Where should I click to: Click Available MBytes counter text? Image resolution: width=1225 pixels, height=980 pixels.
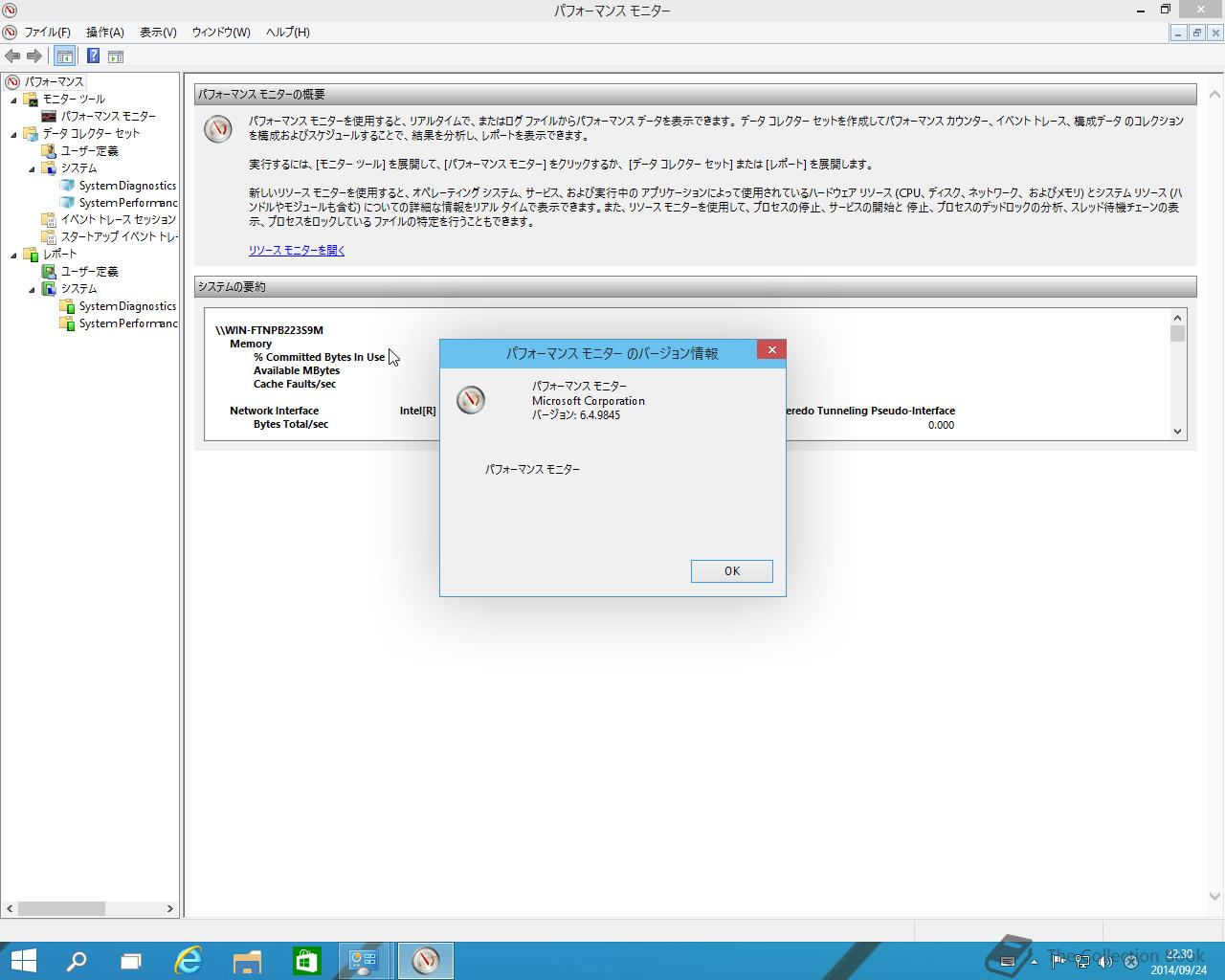click(x=297, y=370)
